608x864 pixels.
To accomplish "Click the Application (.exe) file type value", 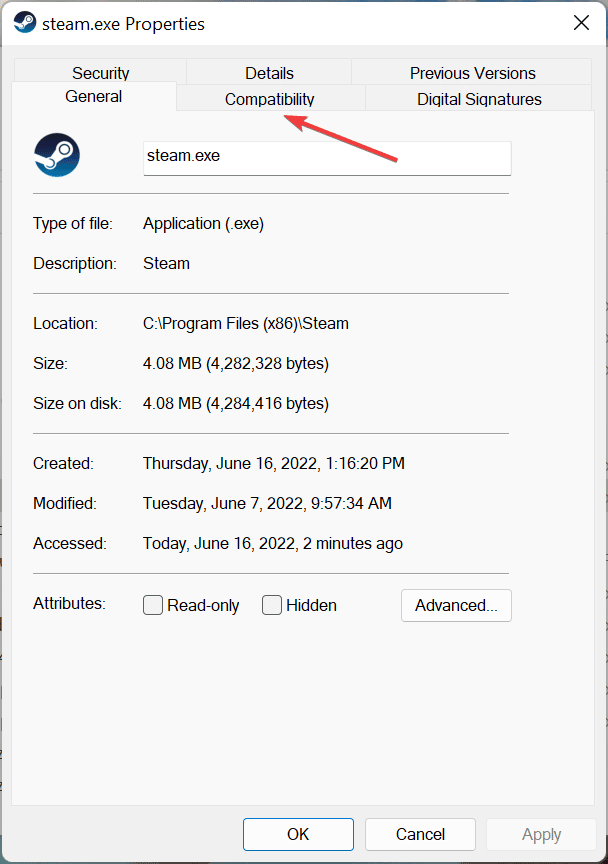I will pyautogui.click(x=203, y=224).
